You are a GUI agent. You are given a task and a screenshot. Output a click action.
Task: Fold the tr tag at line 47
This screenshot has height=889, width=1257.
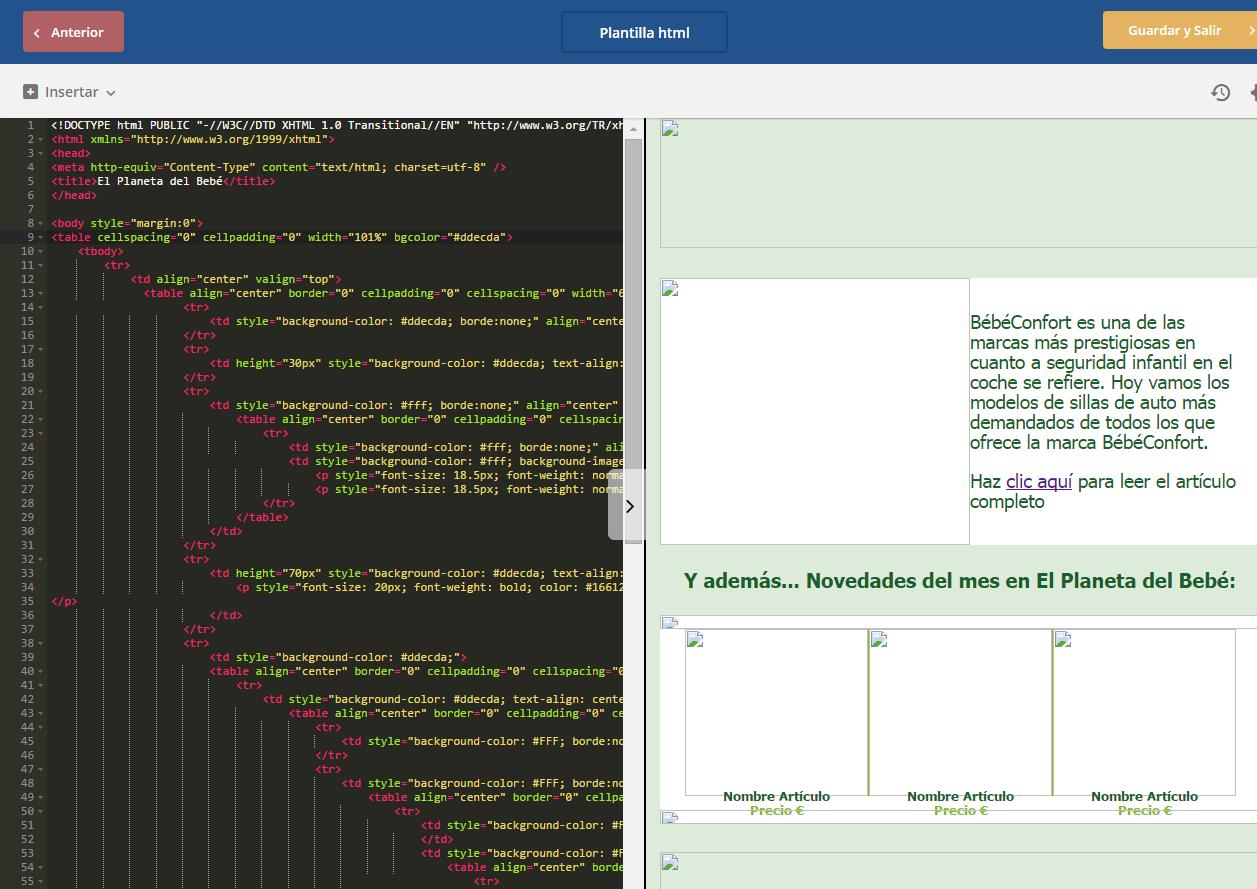pos(41,770)
